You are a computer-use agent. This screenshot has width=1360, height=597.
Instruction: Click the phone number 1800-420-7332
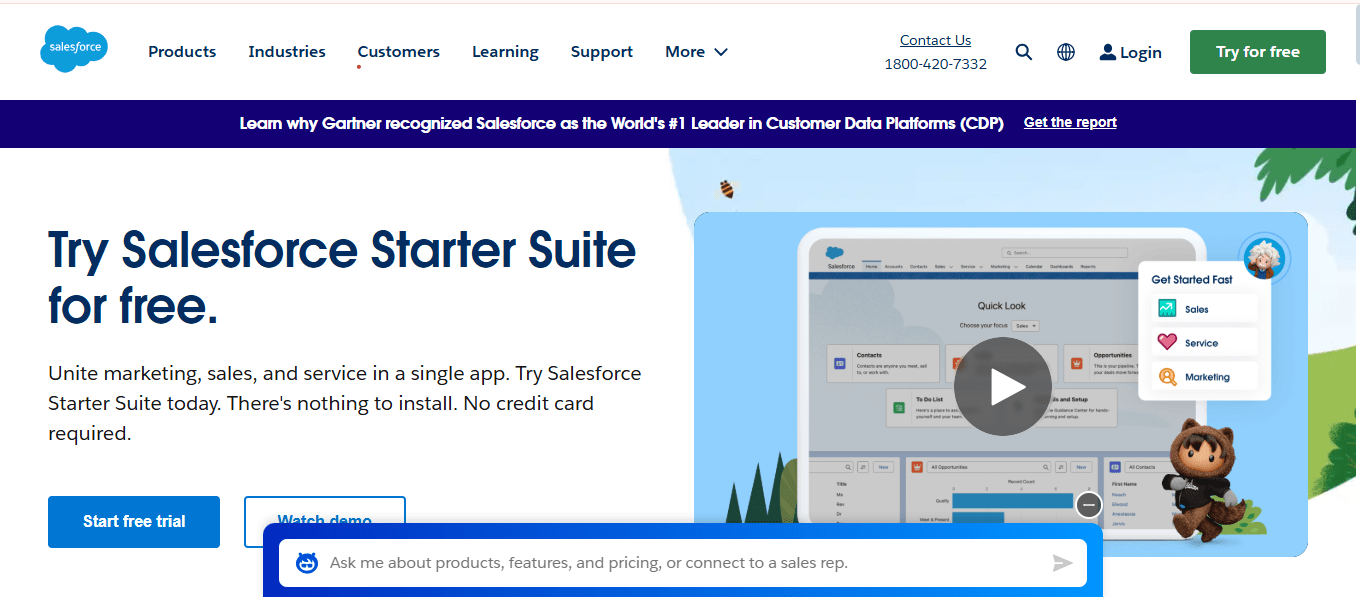click(935, 64)
